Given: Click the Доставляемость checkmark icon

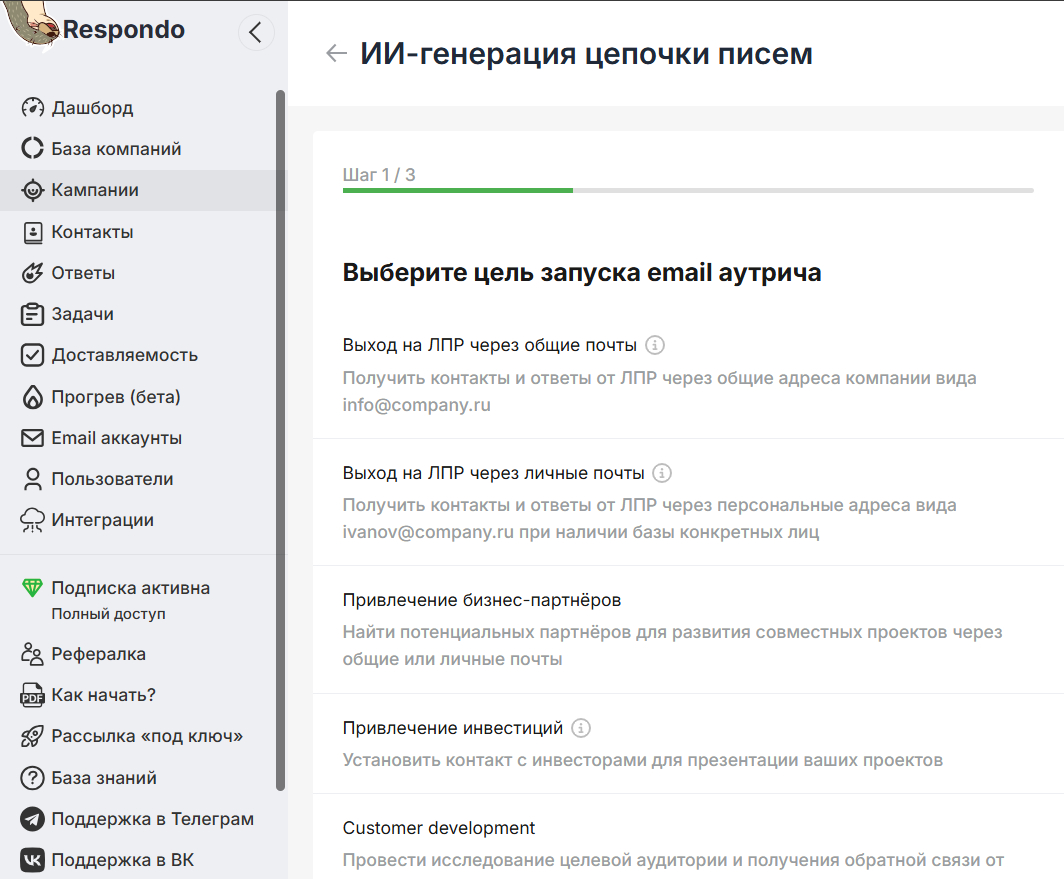Looking at the screenshot, I should tap(32, 355).
